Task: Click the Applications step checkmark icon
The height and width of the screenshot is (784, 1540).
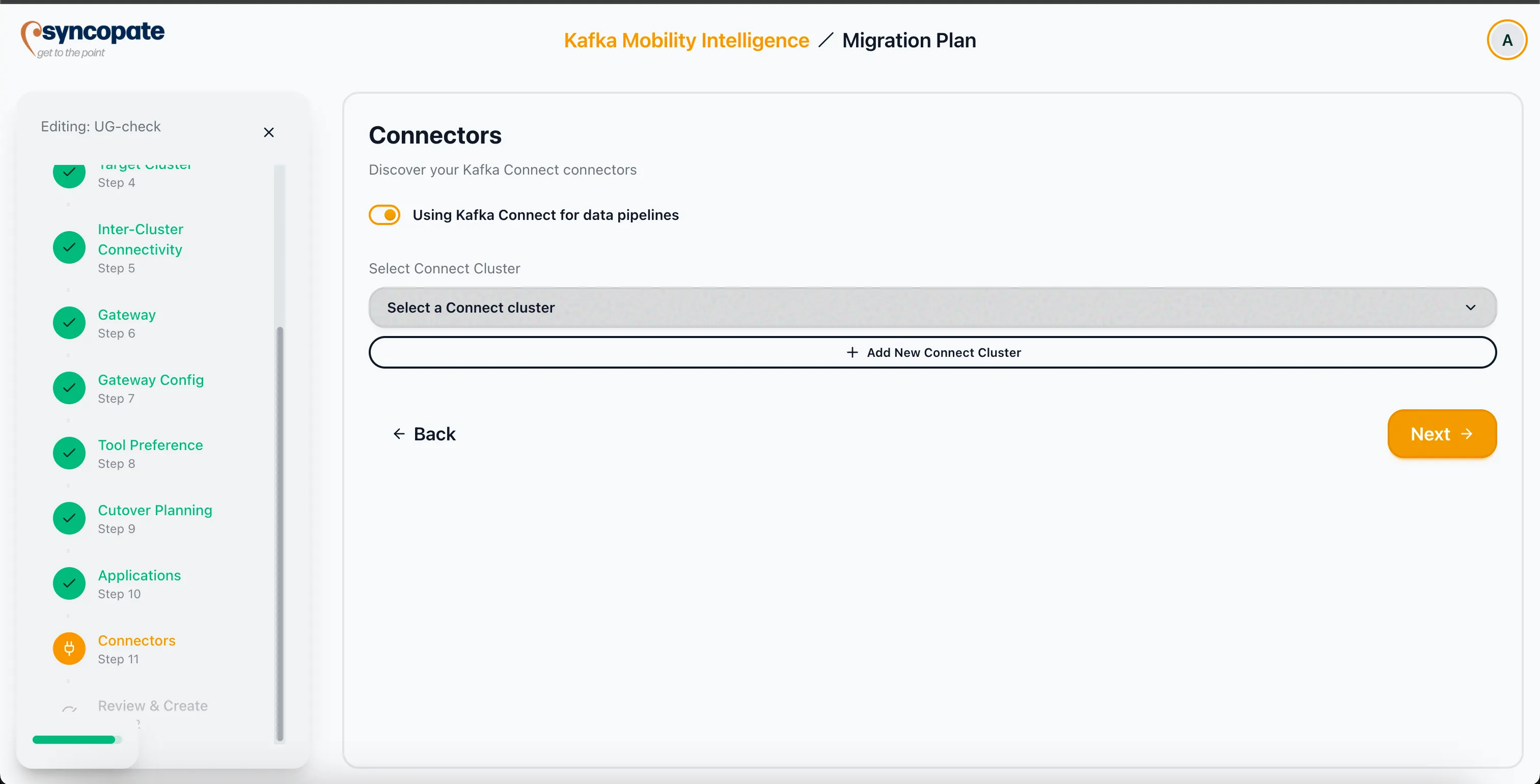Action: pyautogui.click(x=69, y=583)
